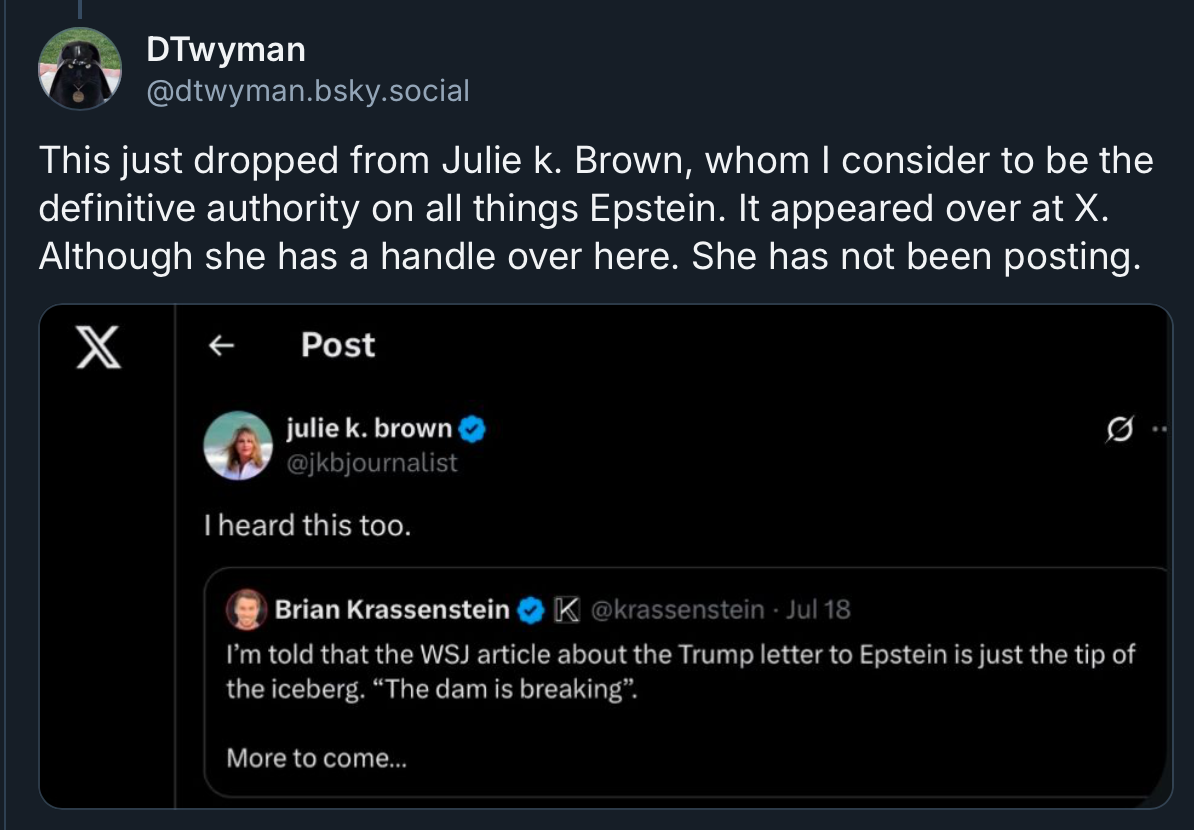Viewport: 1194px width, 830px height.
Task: Click DTwyman's Darth Vader avatar
Action: pos(79,65)
